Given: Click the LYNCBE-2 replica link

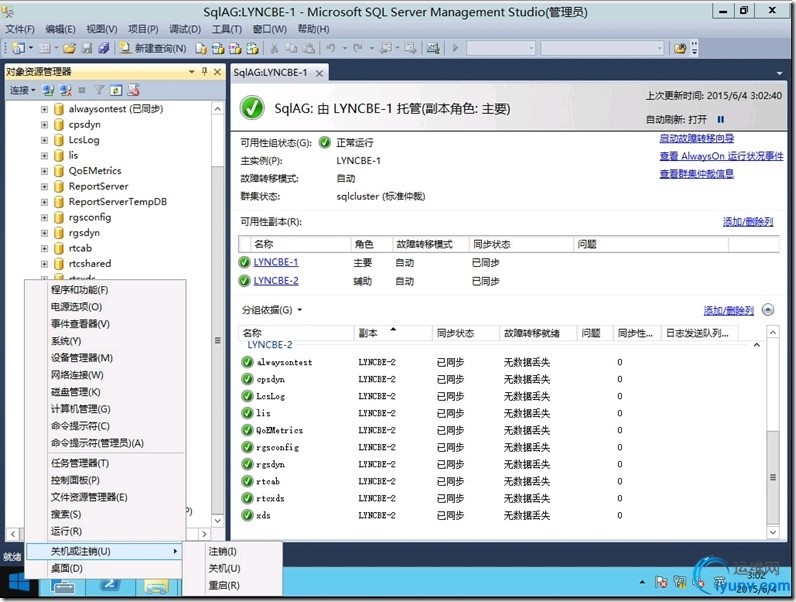Looking at the screenshot, I should 276,281.
